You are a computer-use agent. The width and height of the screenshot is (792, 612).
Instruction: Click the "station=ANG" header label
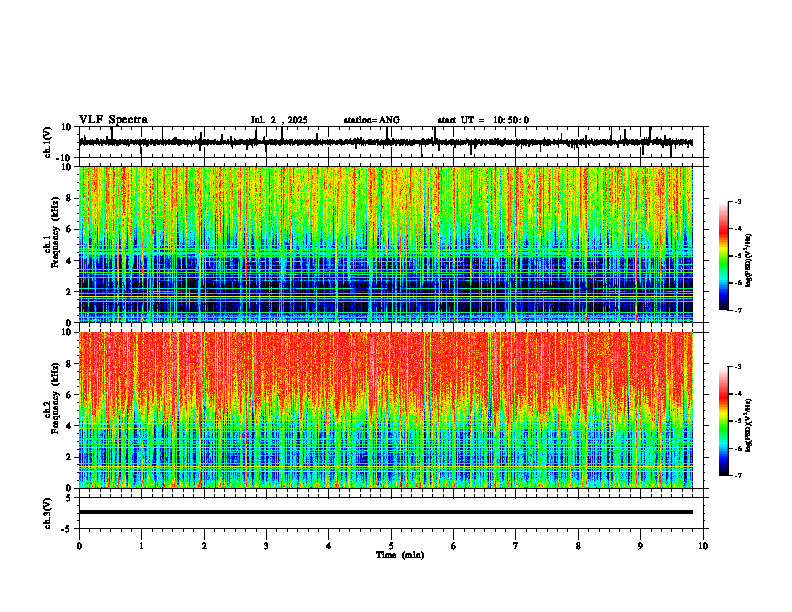click(x=372, y=120)
